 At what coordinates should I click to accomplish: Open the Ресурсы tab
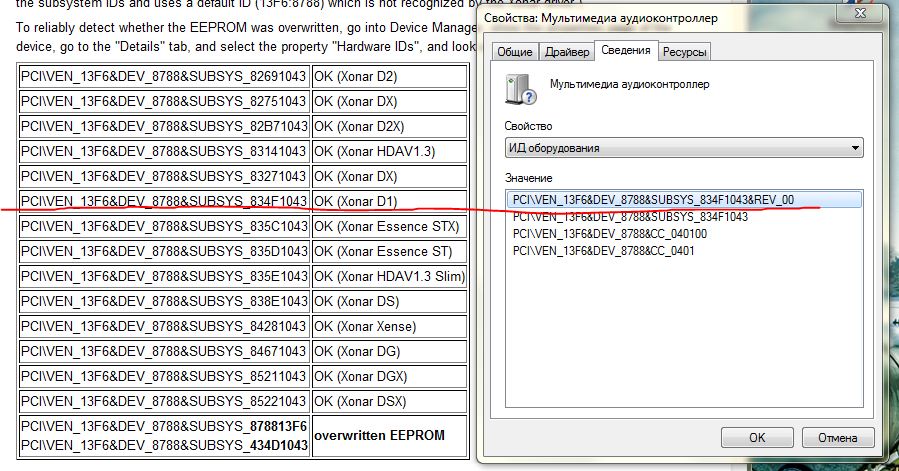pos(684,52)
